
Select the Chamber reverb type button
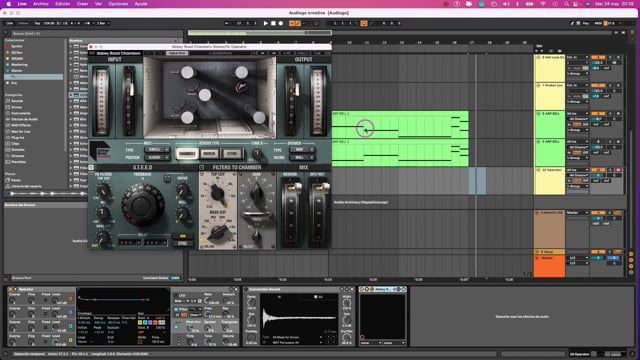tap(187, 154)
